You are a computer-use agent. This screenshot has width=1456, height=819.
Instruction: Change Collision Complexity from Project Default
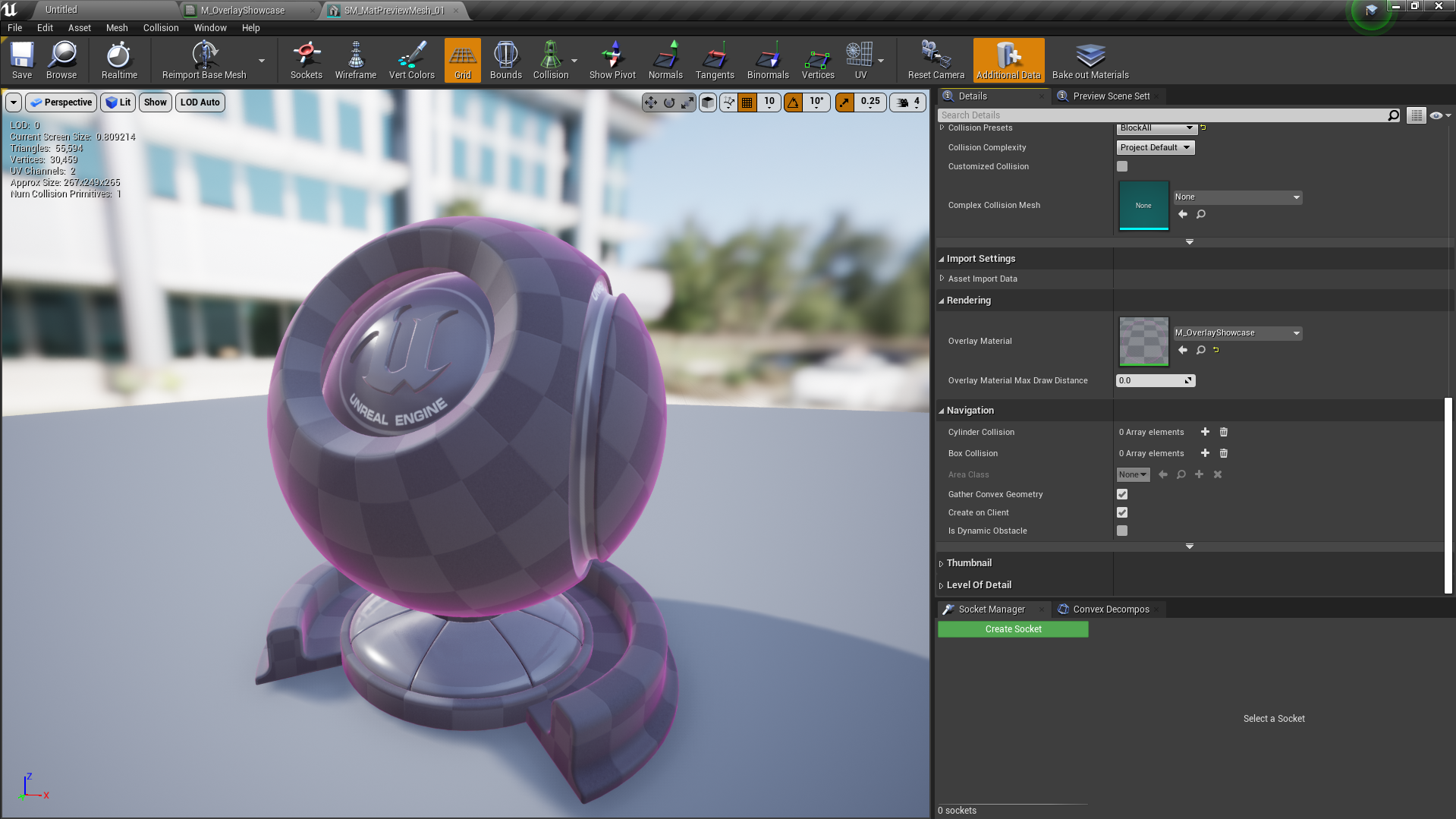tap(1155, 147)
